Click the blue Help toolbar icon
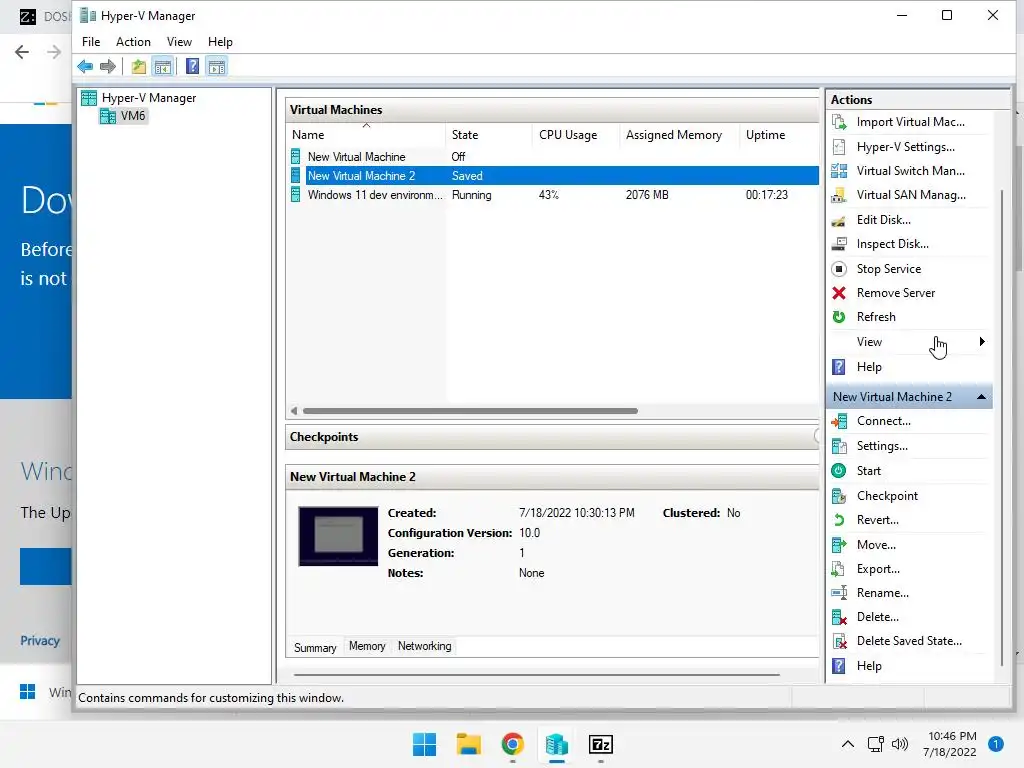 (193, 67)
